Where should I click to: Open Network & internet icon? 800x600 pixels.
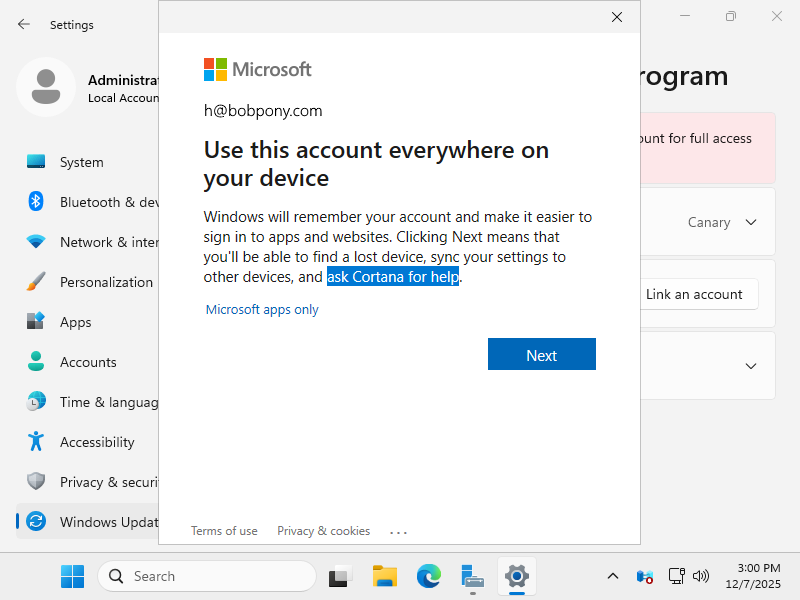pyautogui.click(x=36, y=241)
